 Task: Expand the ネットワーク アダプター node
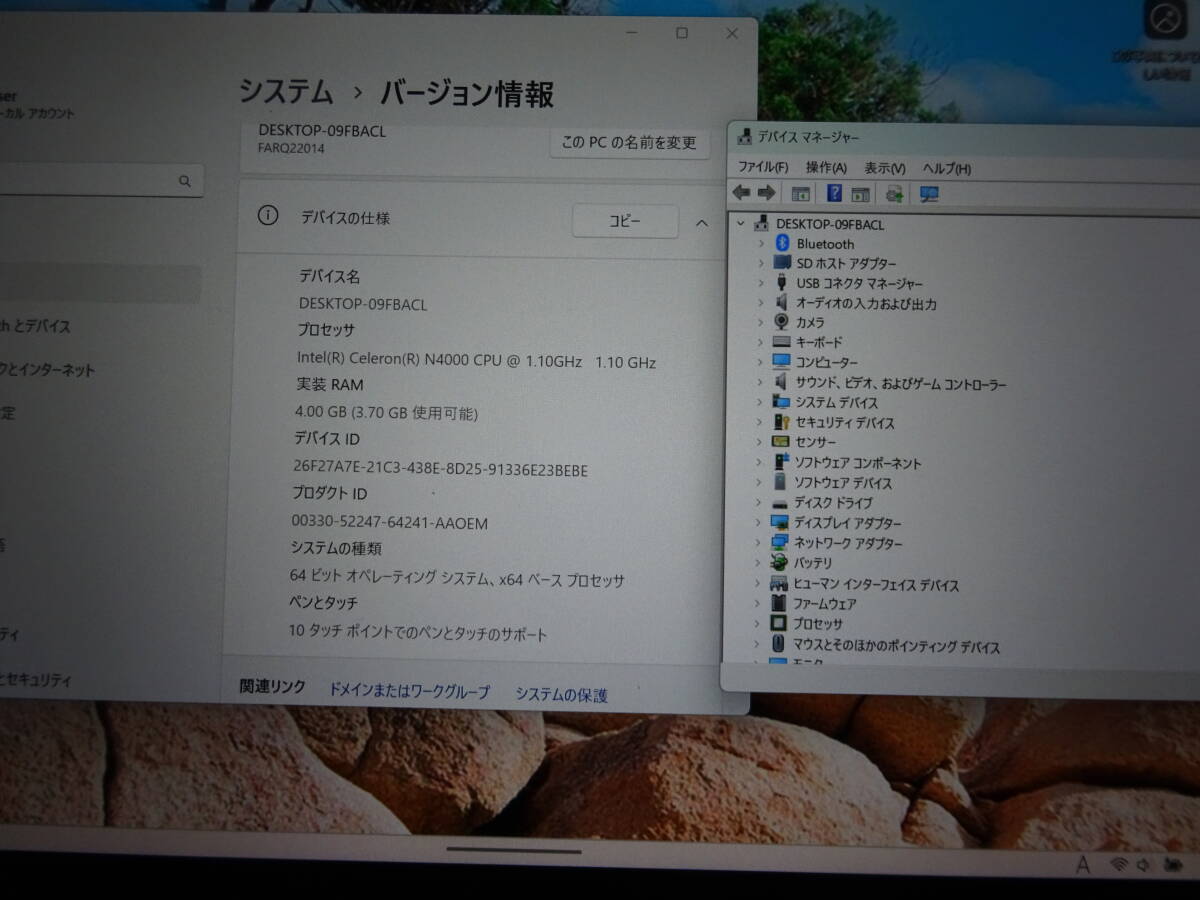click(x=758, y=543)
